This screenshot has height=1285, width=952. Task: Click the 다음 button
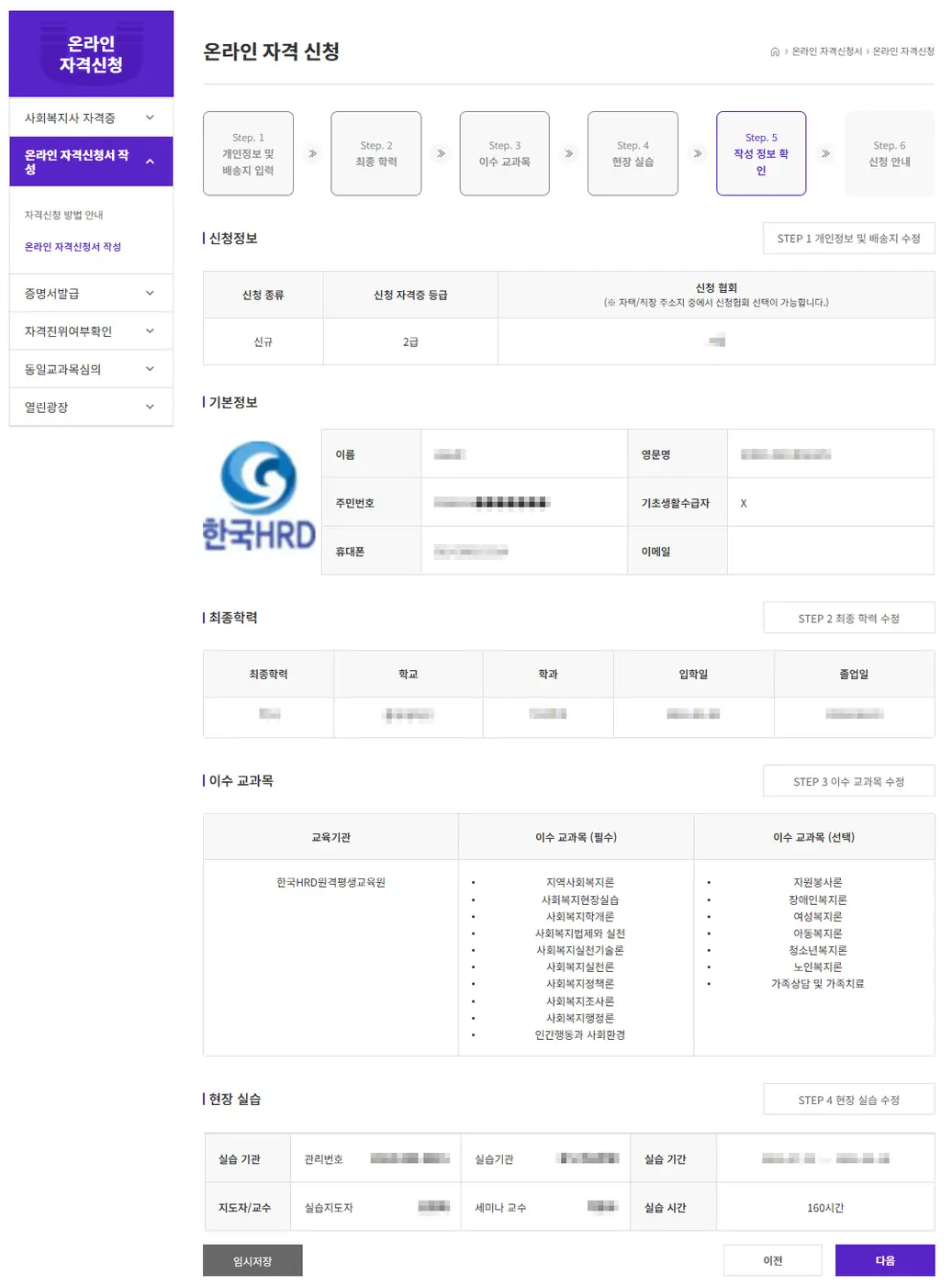885,1261
